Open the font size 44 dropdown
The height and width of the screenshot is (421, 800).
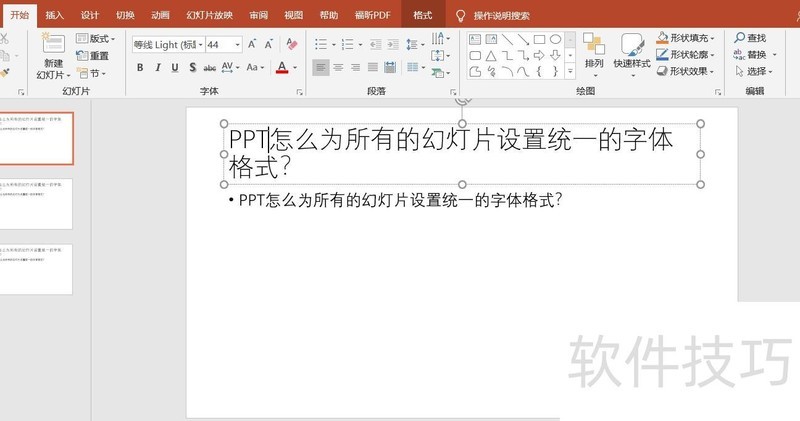tap(237, 45)
